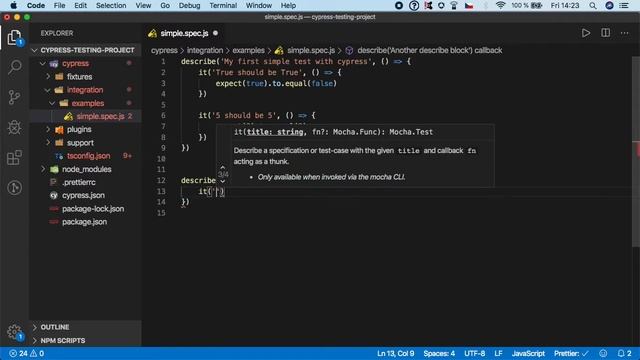Click the Ln 13, Col 9 indicator
Viewport: 640px width, 360px height.
[396, 353]
